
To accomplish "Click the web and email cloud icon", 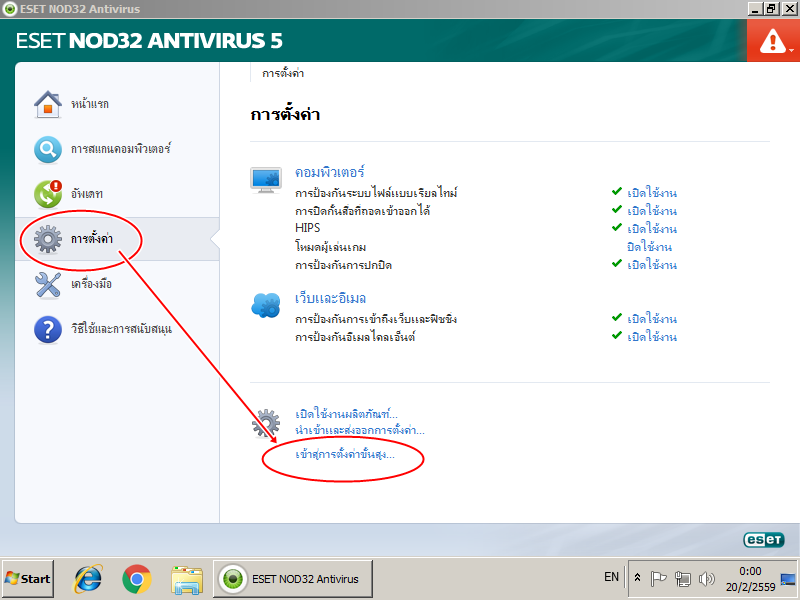I will coord(266,306).
